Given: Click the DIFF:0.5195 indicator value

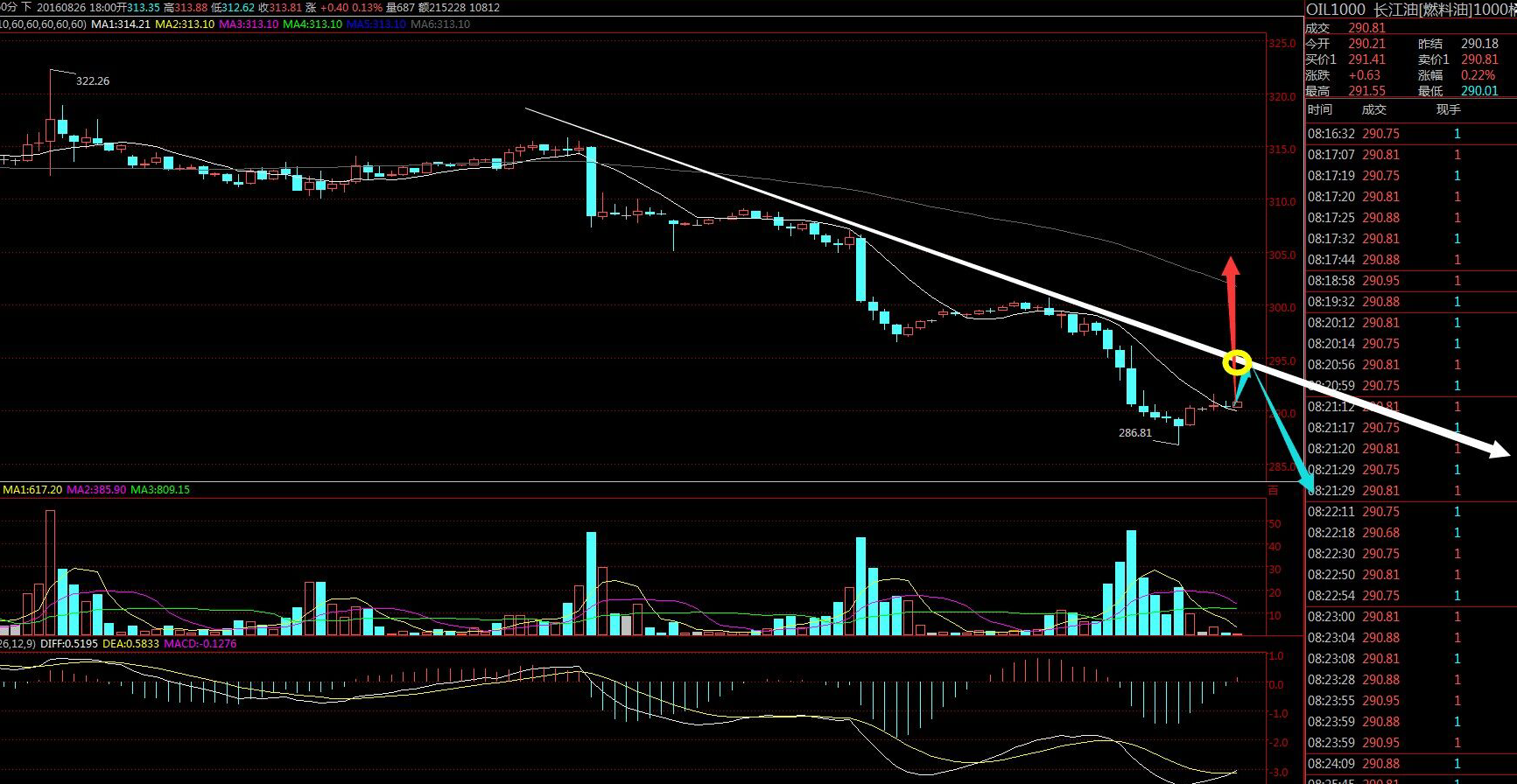Looking at the screenshot, I should (x=68, y=644).
